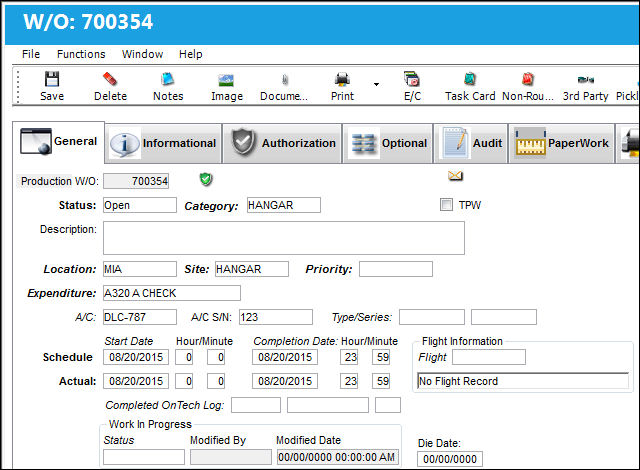Click the Save toolbar icon
Screen dimensions: 640x470
click(52, 79)
